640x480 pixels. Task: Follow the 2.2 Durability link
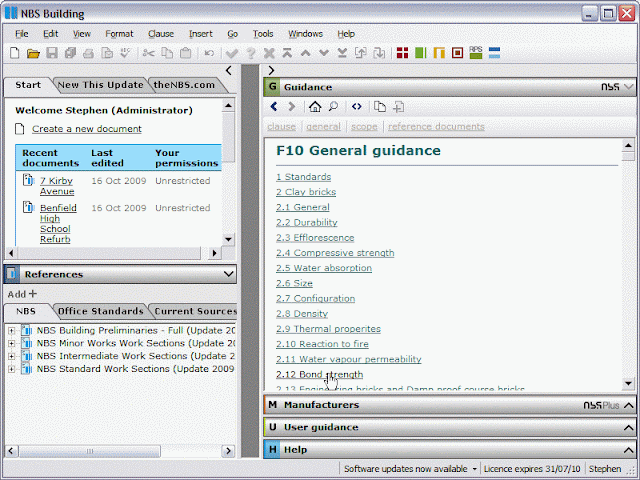tap(307, 222)
